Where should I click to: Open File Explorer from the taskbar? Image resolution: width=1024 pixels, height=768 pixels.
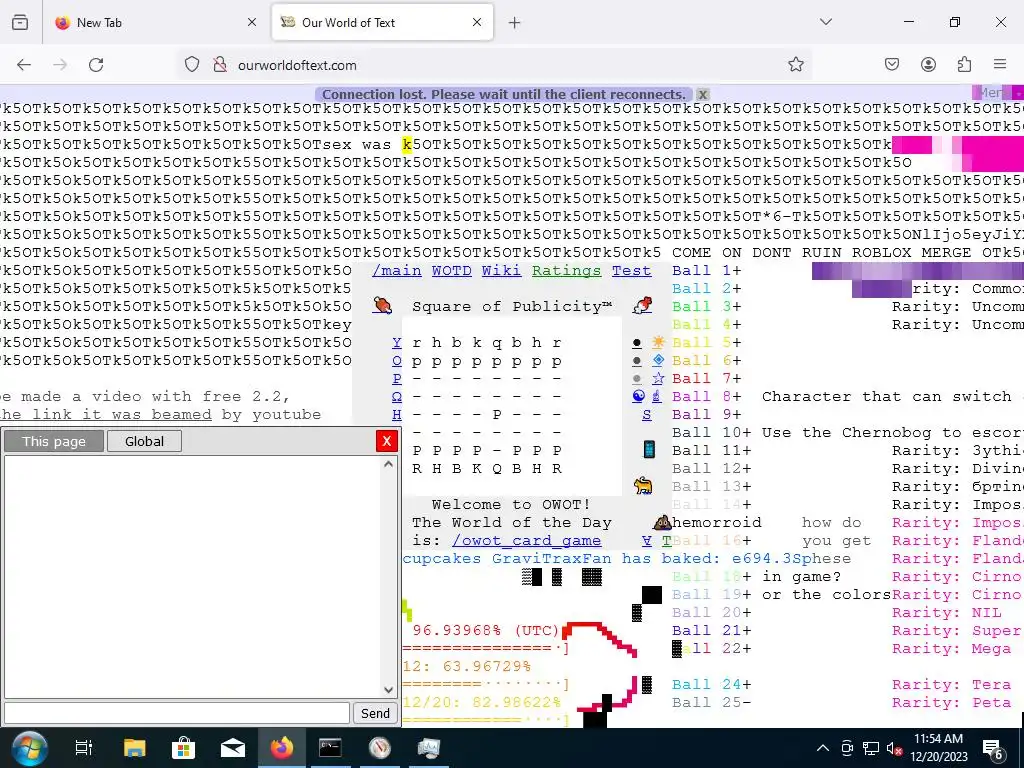pyautogui.click(x=135, y=748)
